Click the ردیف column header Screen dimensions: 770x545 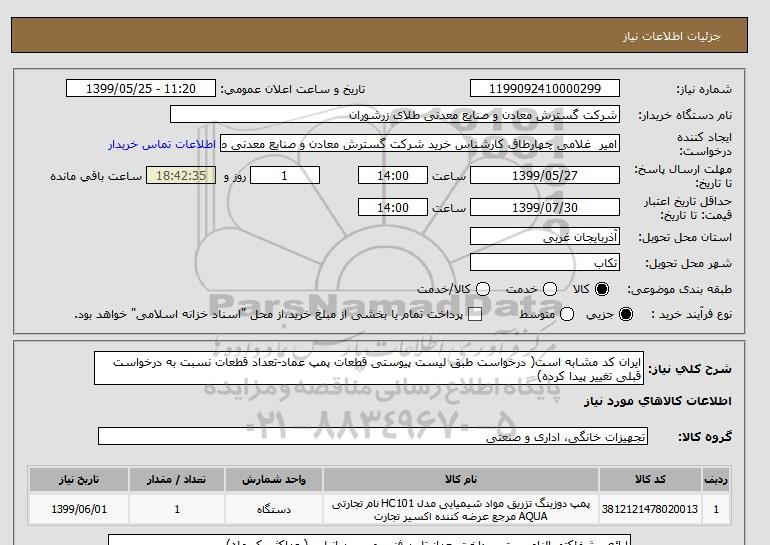pos(716,479)
